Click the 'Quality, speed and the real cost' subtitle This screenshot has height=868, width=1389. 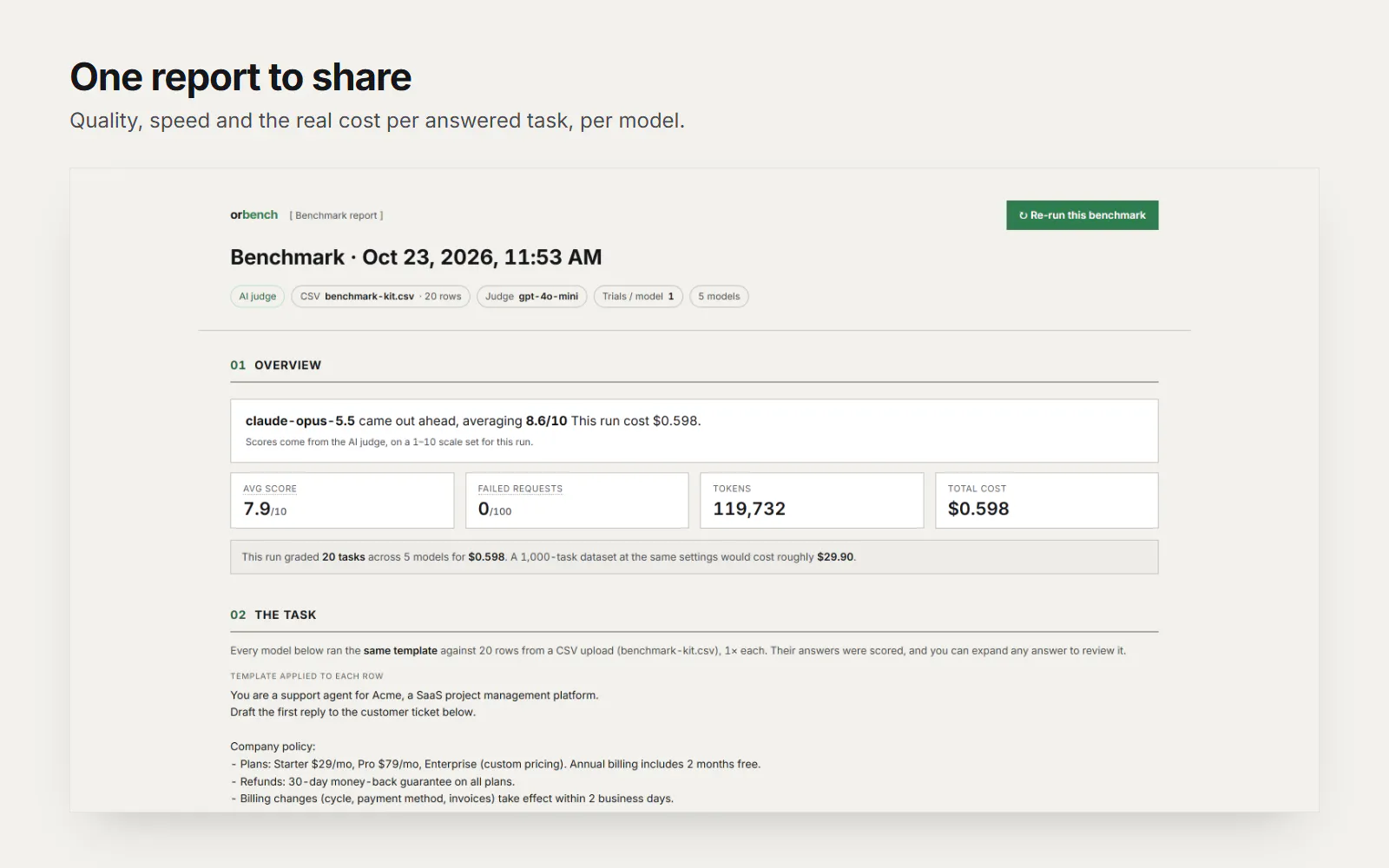tap(377, 121)
